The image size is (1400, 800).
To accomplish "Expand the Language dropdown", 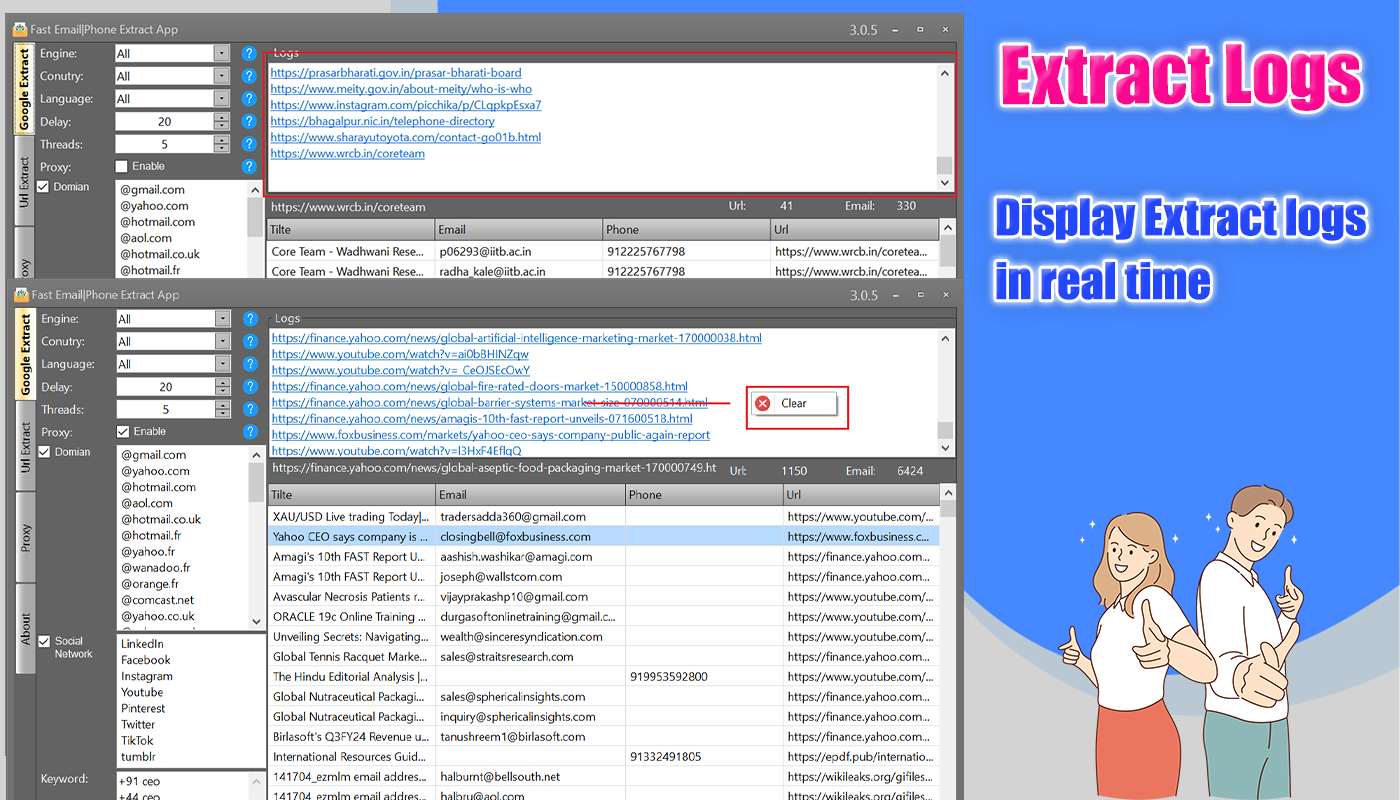I will (222, 98).
